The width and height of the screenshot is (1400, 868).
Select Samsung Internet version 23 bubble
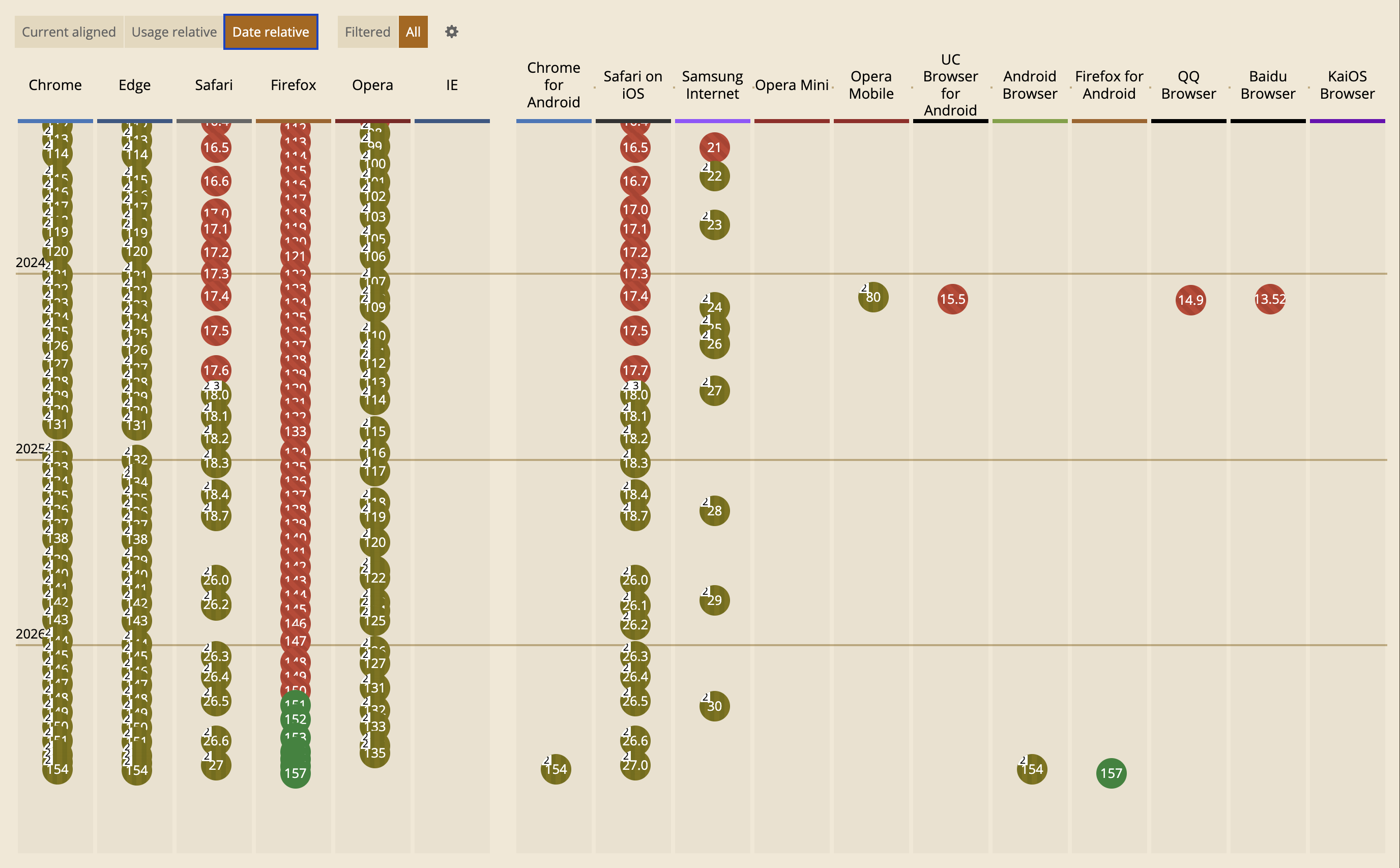pyautogui.click(x=715, y=225)
